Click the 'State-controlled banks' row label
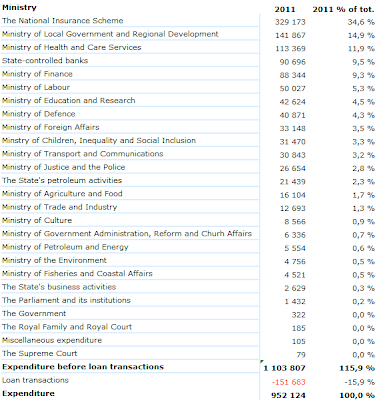Image resolution: width=377 pixels, height=400 pixels. point(45,61)
